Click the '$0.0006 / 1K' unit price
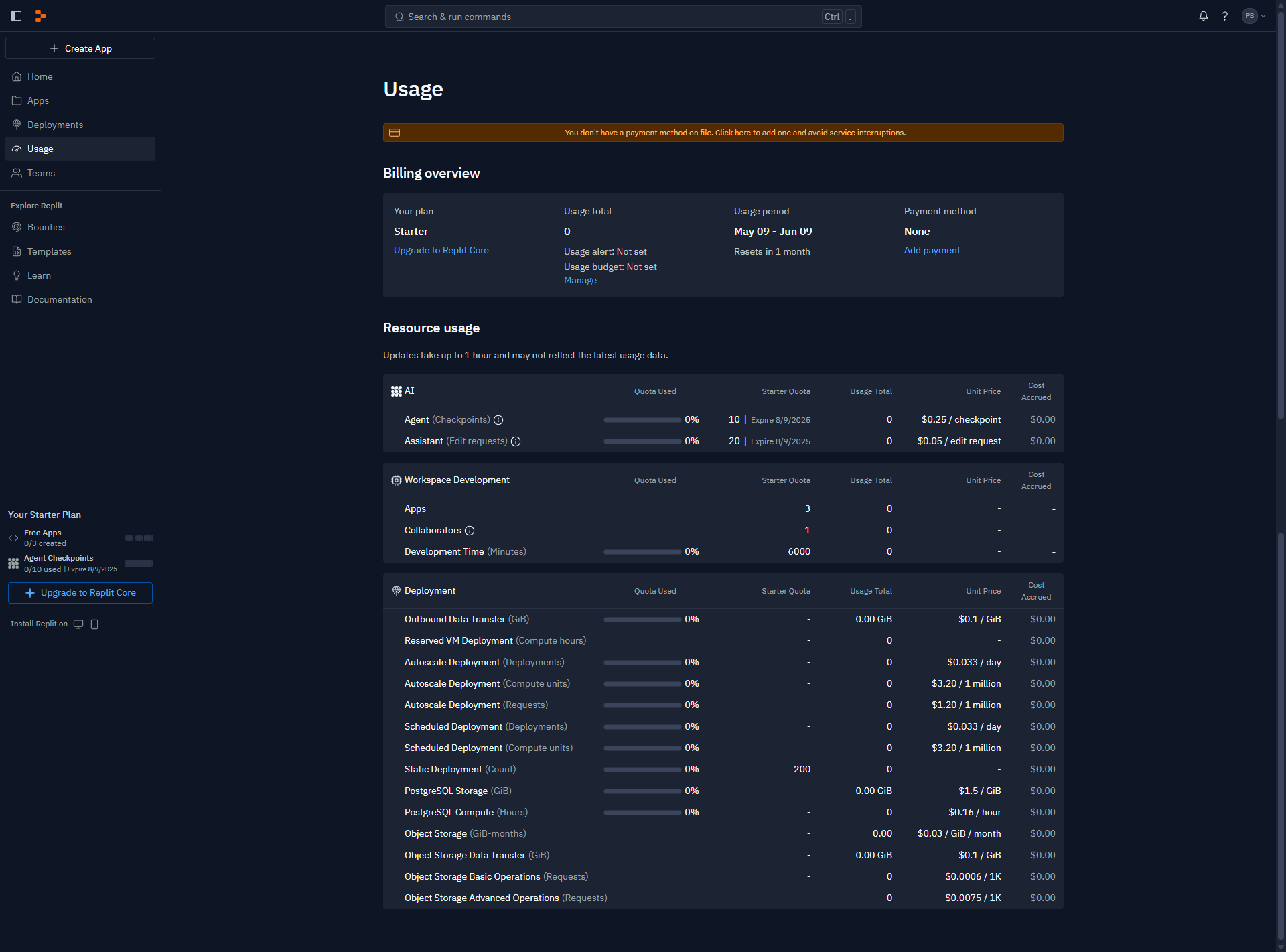1286x952 pixels. (x=973, y=876)
